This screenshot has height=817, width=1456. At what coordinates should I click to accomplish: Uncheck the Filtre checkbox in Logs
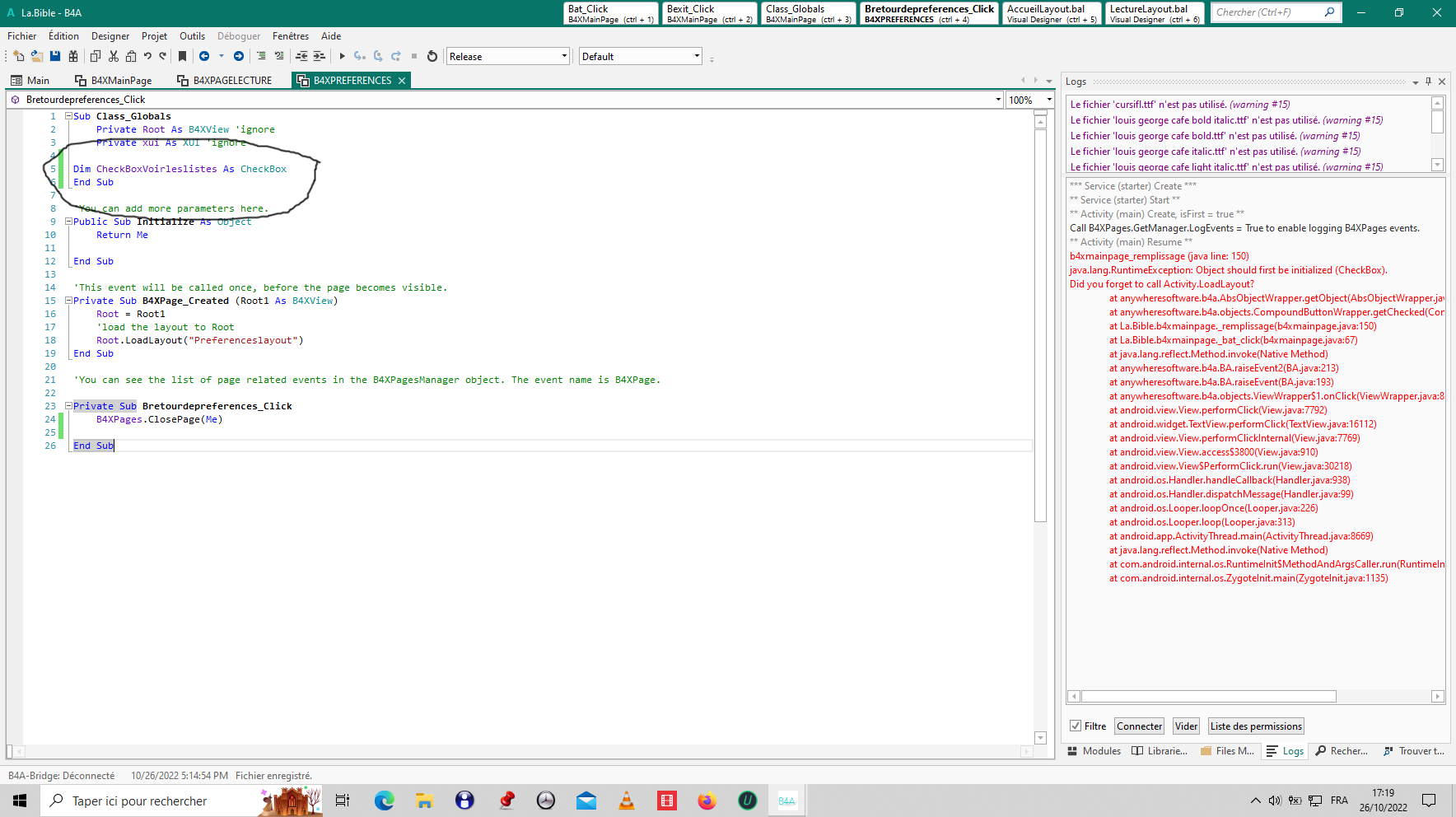click(1076, 726)
